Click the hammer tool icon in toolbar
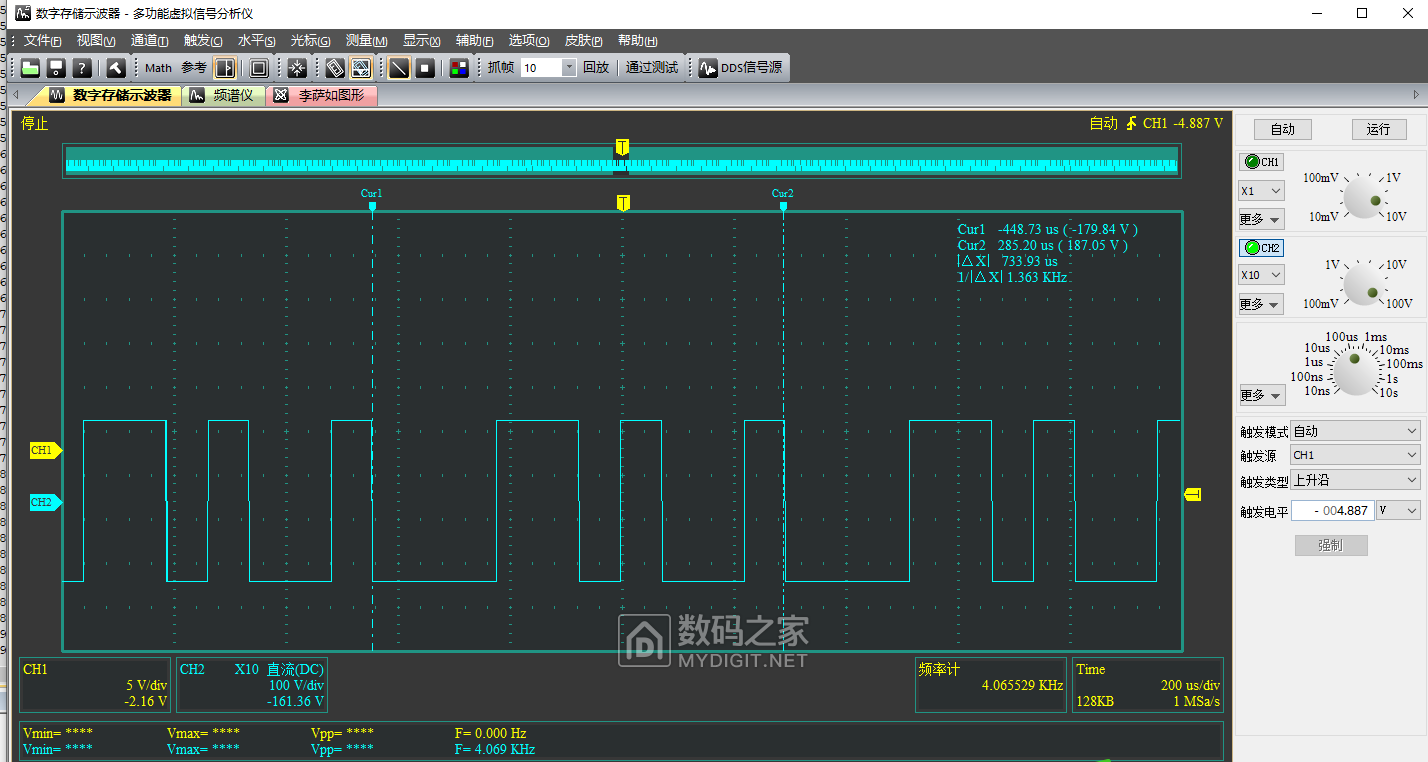Viewport: 1428px width, 762px height. (116, 68)
